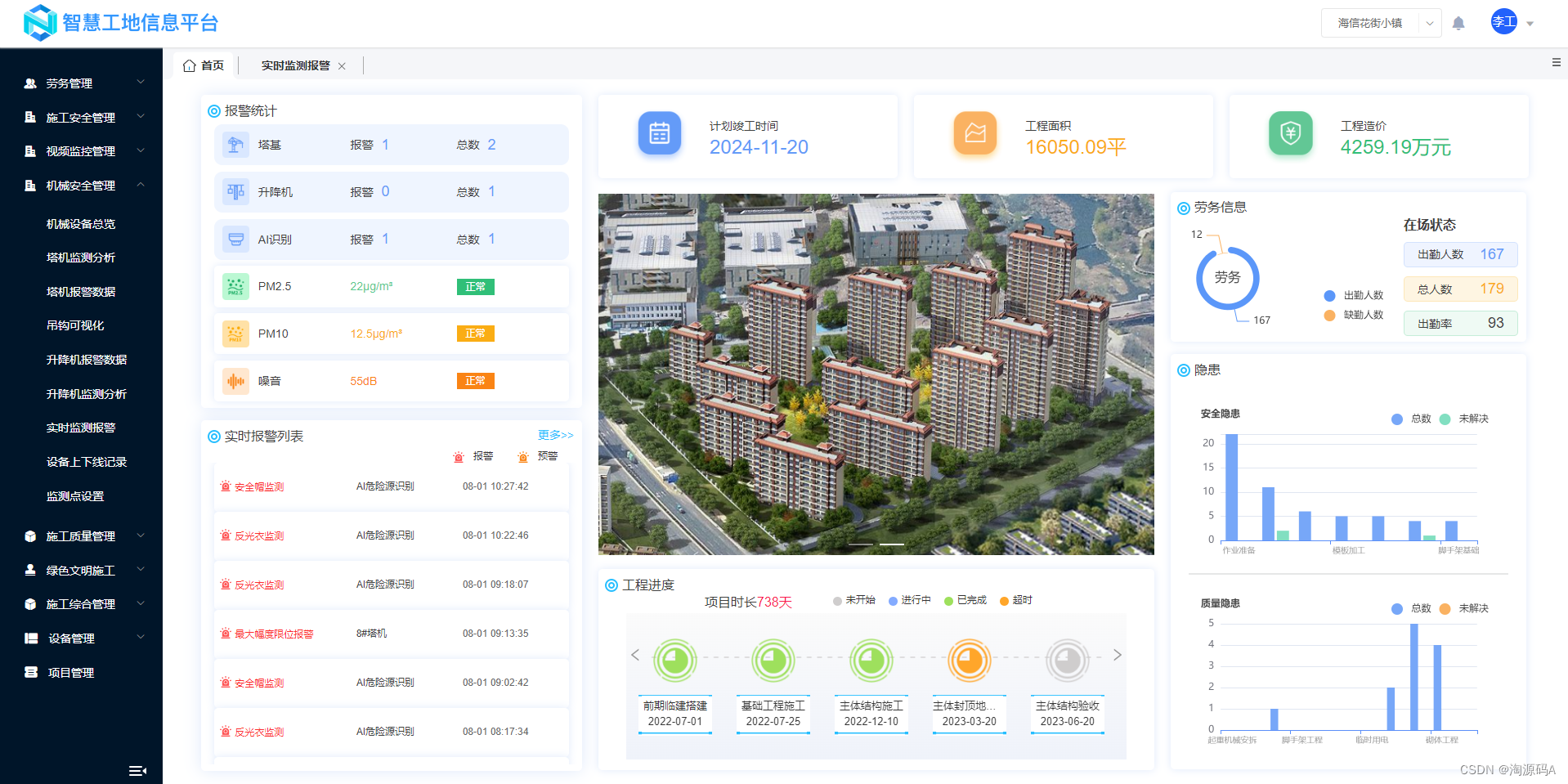Open 吊钩可视化 submenu item

[x=75, y=325]
